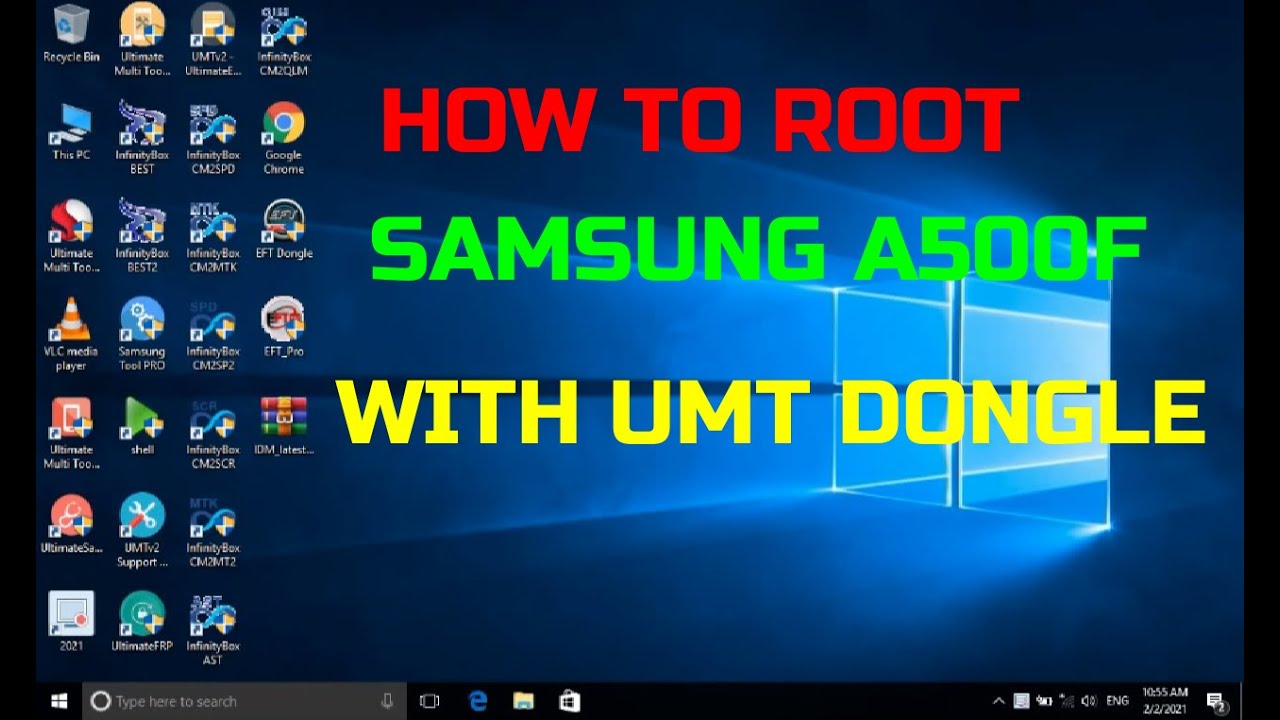Open IDM_latest archive file
The image size is (1280, 720).
click(284, 425)
